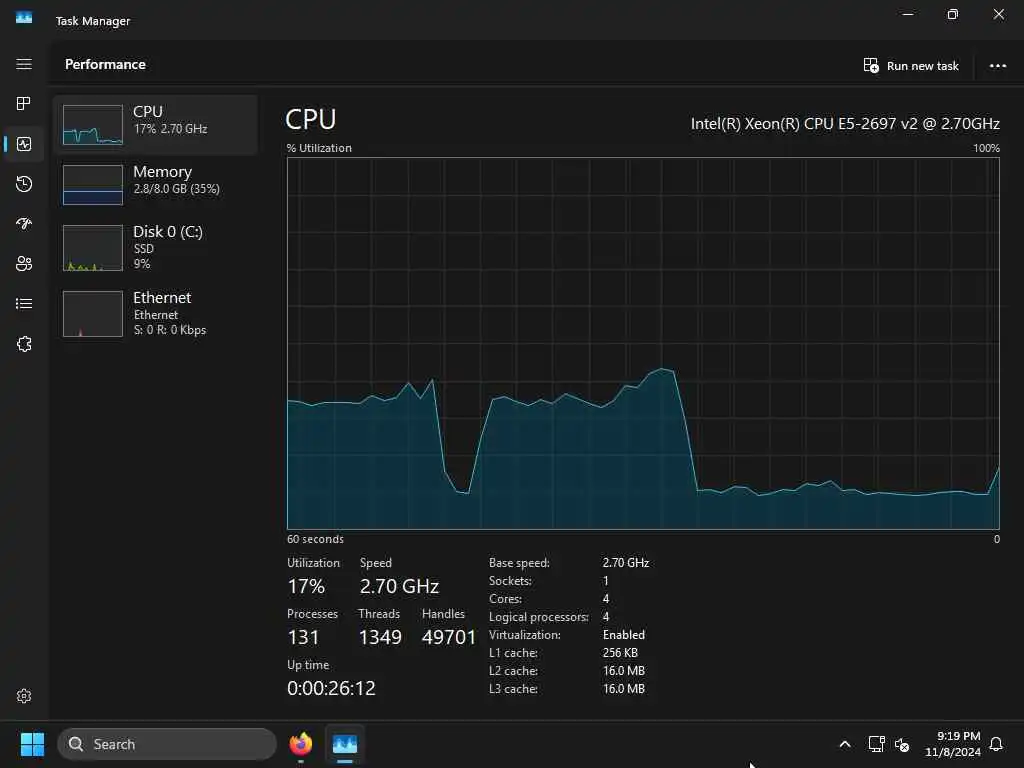1024x768 pixels.
Task: Click the threads count 1349
Action: click(x=380, y=637)
